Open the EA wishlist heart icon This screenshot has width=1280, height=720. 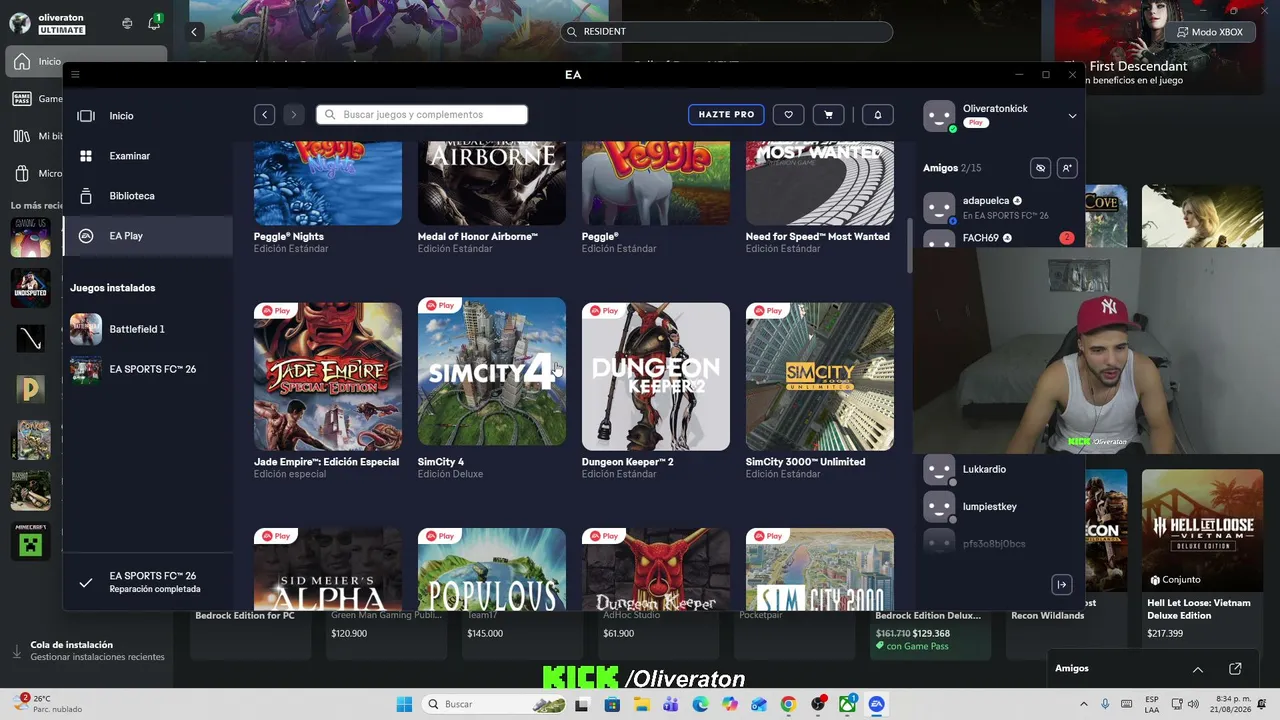[x=788, y=115]
